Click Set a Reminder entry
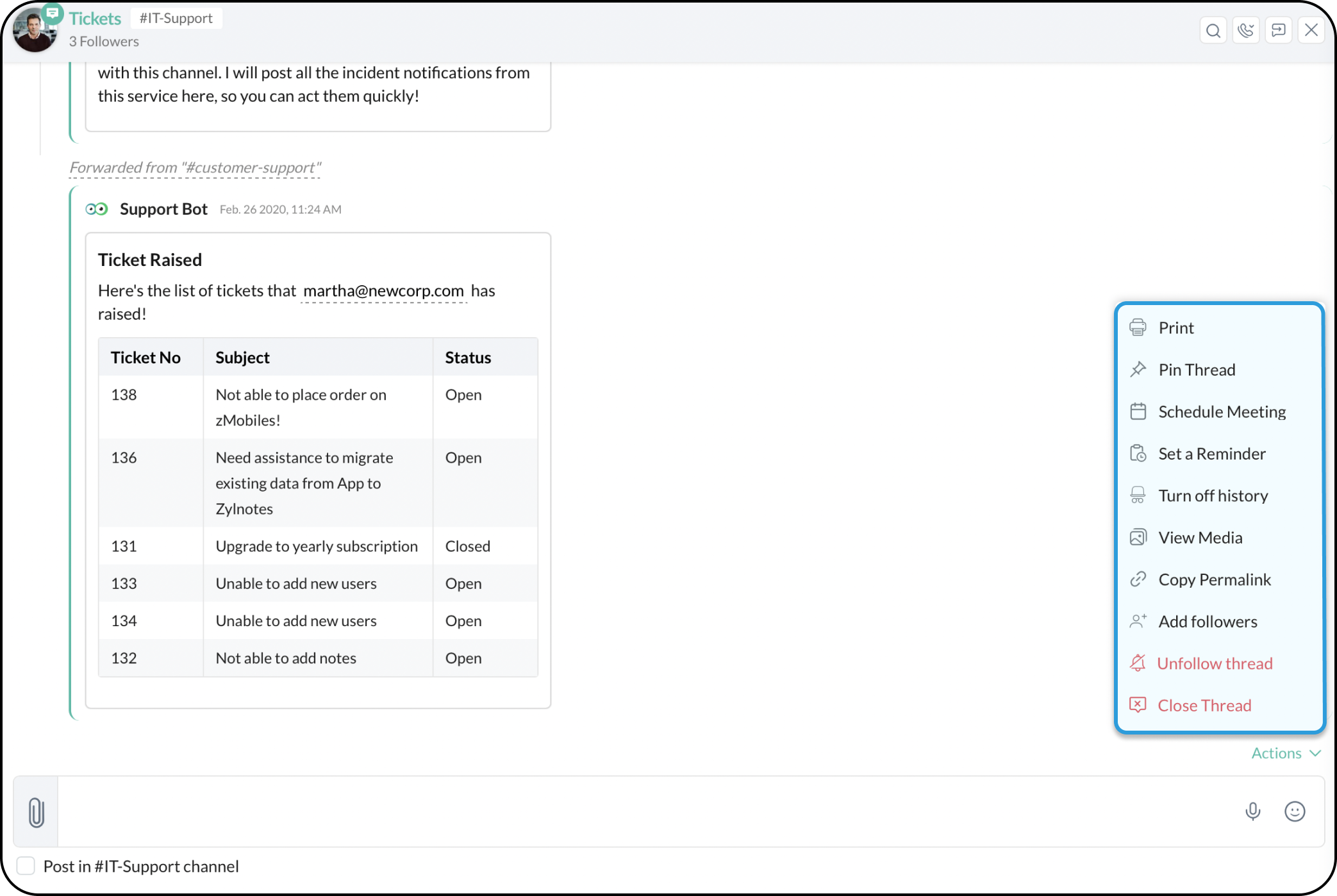Viewport: 1337px width, 896px height. tap(1211, 454)
